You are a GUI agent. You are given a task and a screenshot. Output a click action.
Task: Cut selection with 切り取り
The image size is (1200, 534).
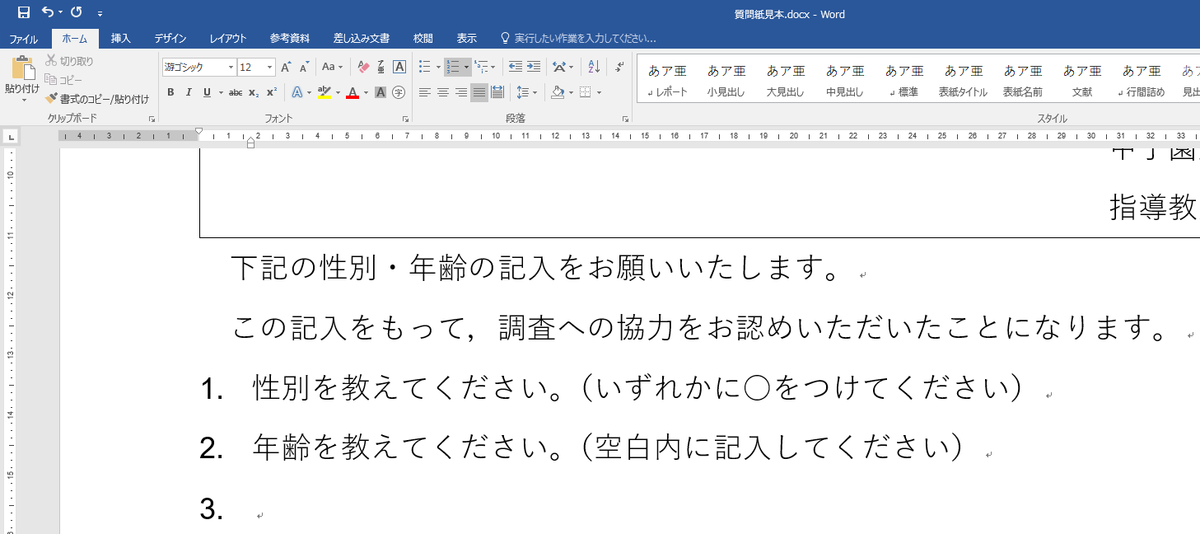coord(69,61)
